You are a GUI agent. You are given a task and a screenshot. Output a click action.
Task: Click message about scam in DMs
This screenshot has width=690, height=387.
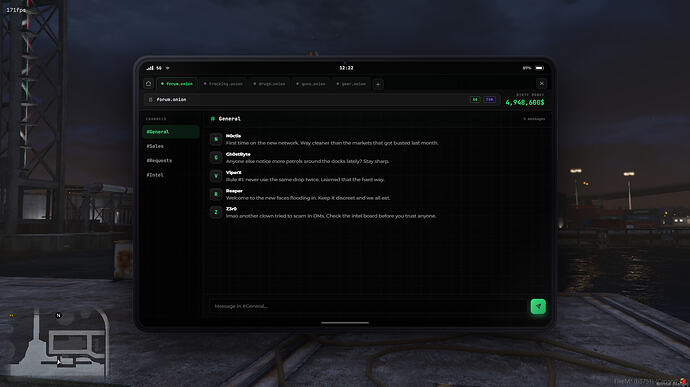click(331, 216)
